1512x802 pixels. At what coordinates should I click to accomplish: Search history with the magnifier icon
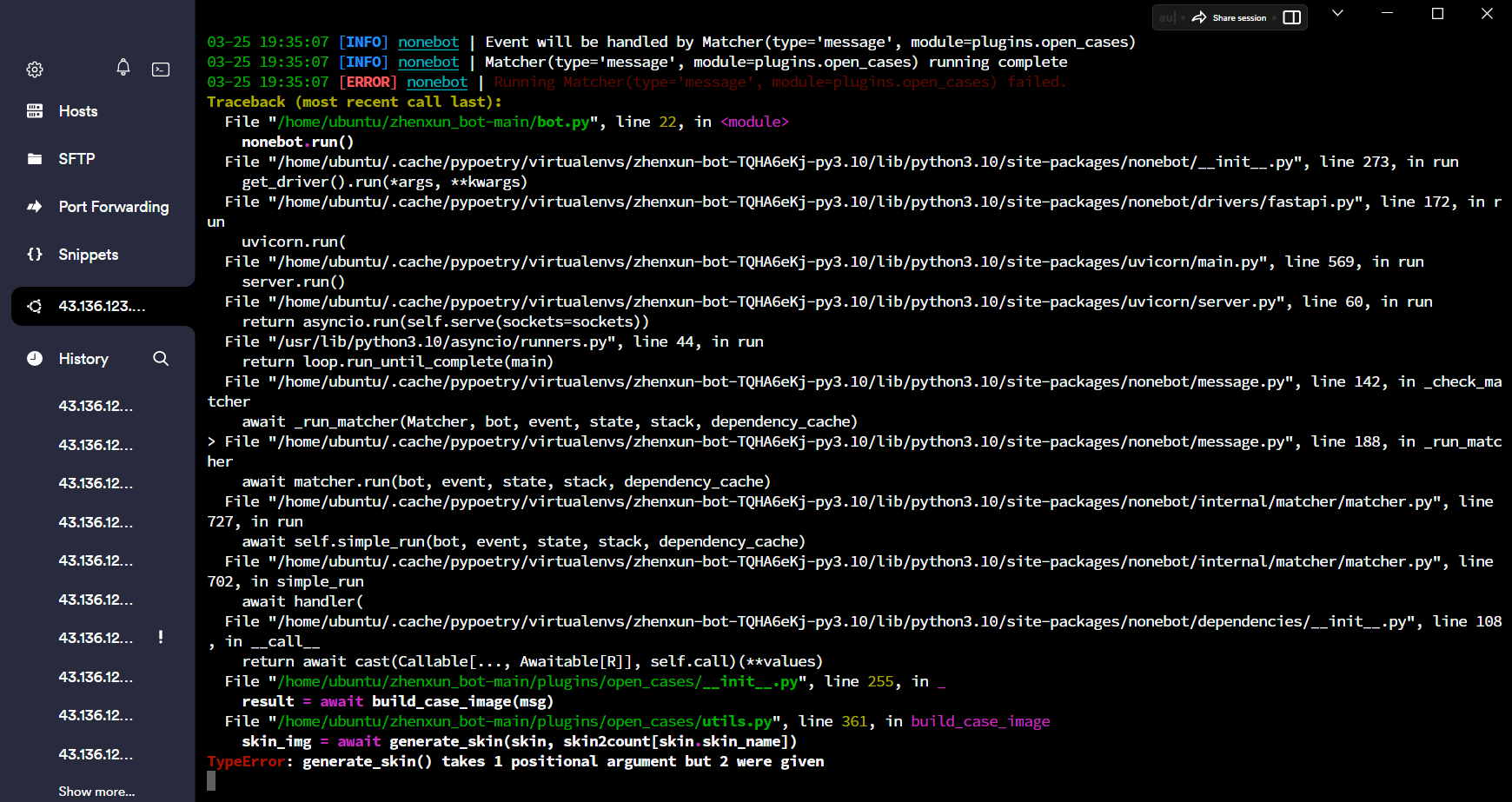(x=161, y=359)
